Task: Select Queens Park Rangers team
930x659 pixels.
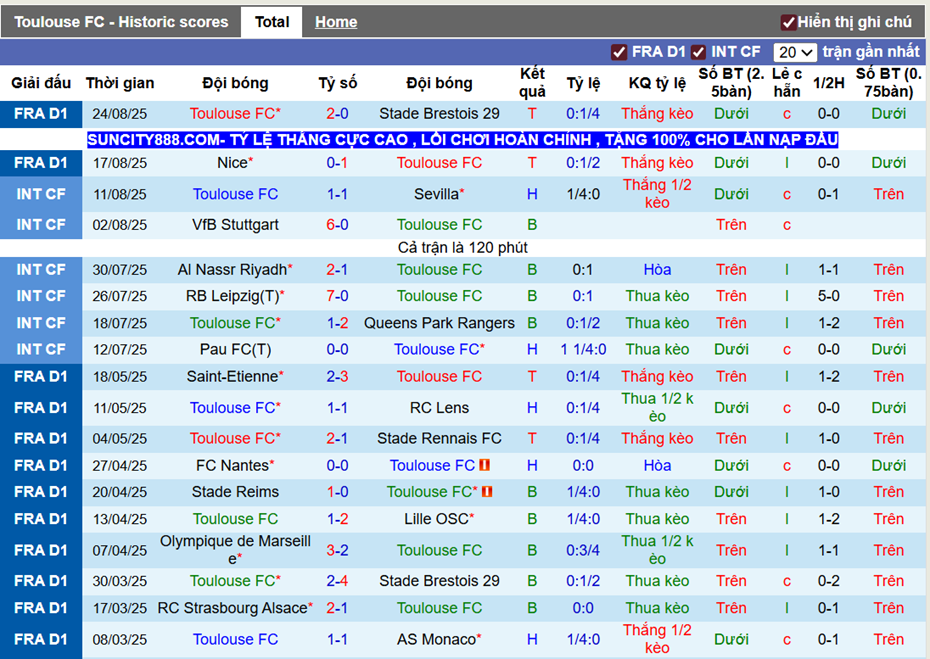Action: pyautogui.click(x=439, y=323)
